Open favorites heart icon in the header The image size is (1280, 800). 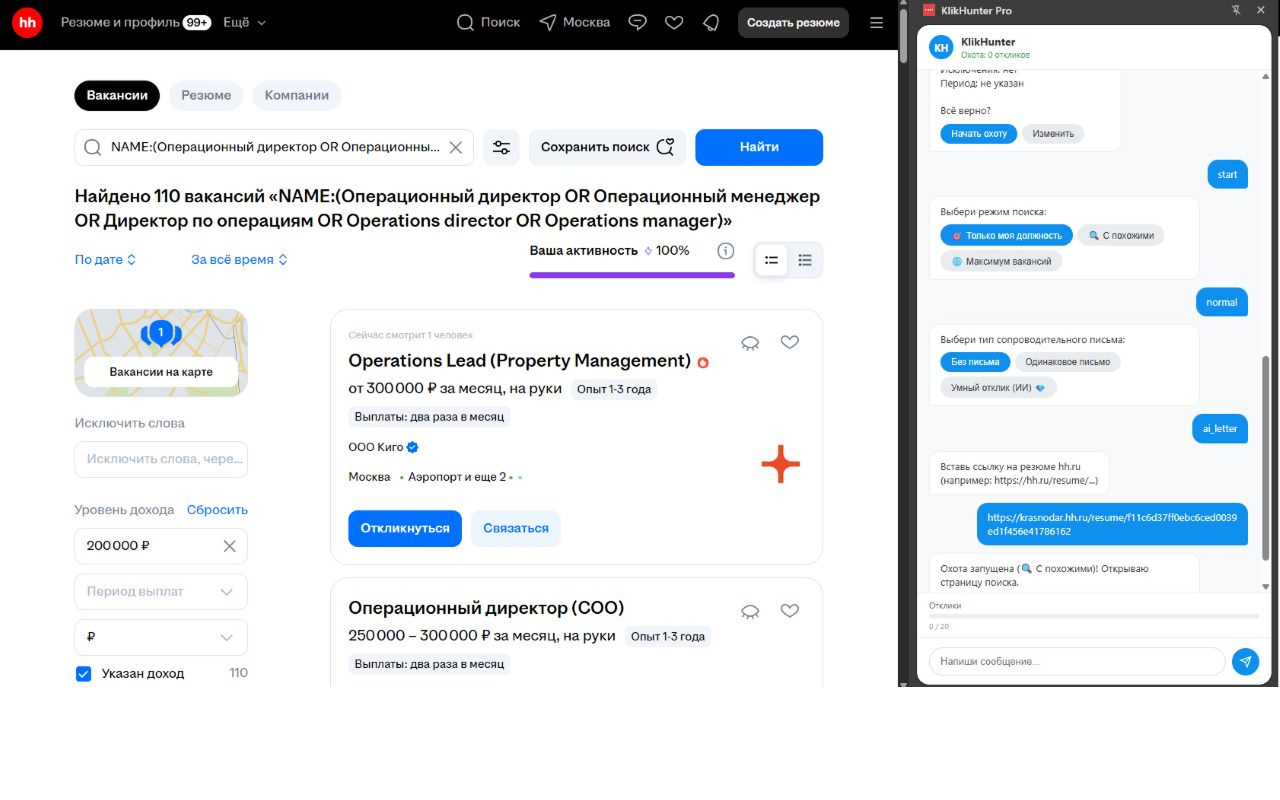pyautogui.click(x=674, y=22)
